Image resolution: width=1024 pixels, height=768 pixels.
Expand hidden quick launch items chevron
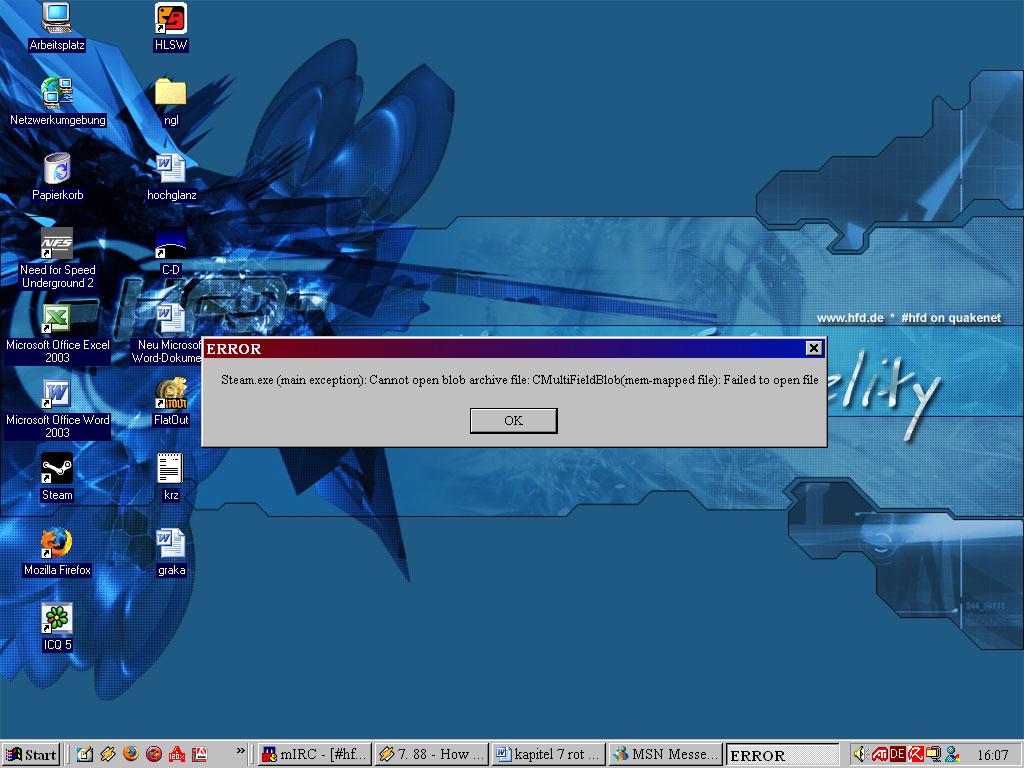pos(240,751)
